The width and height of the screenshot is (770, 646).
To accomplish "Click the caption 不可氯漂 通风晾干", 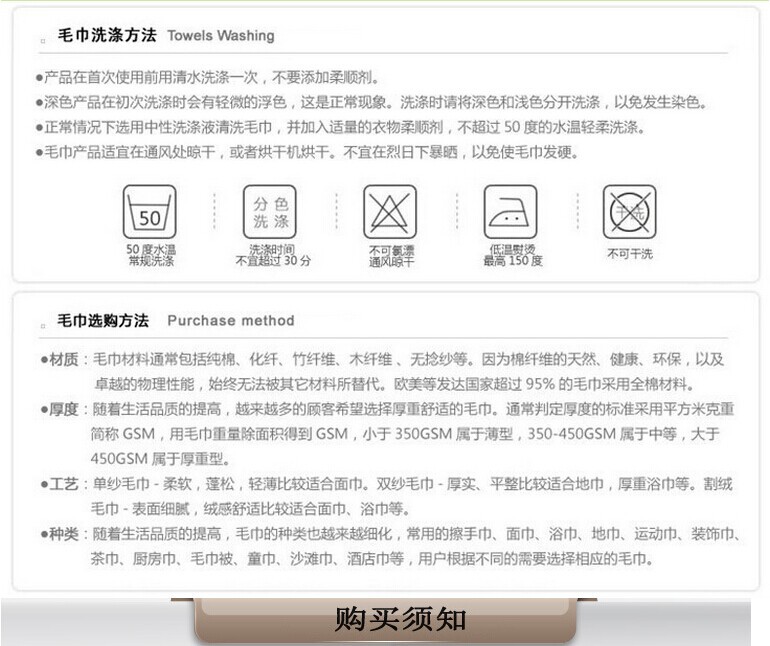I will click(x=391, y=256).
